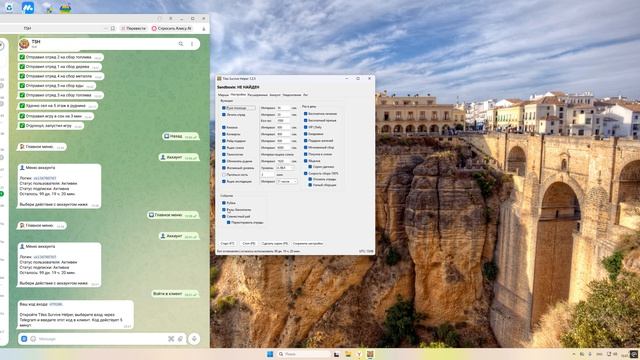Switch to the Настройки tab

tap(238, 94)
